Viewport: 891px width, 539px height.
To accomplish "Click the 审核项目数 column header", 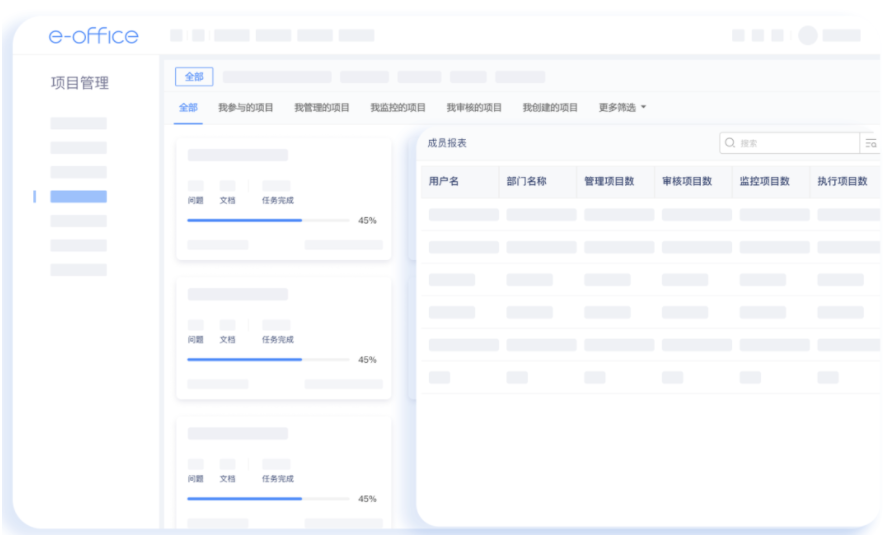I will pos(687,181).
